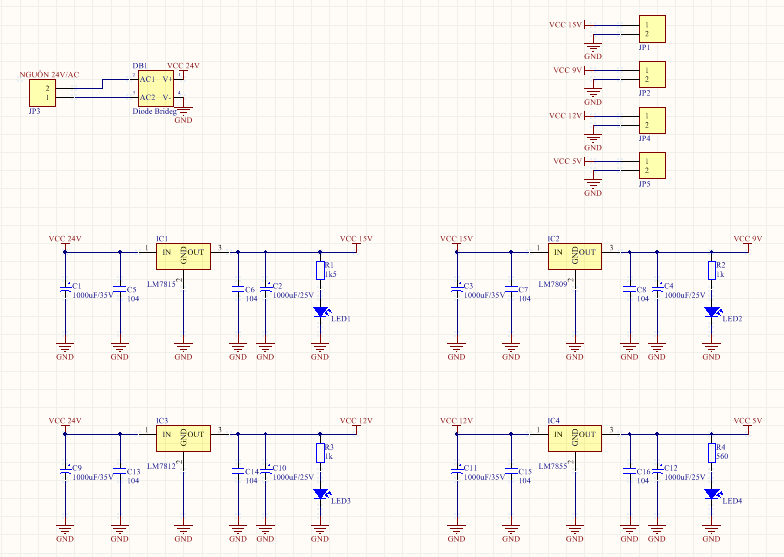
Task: Click the Diode Brideg text label
Action: point(154,111)
